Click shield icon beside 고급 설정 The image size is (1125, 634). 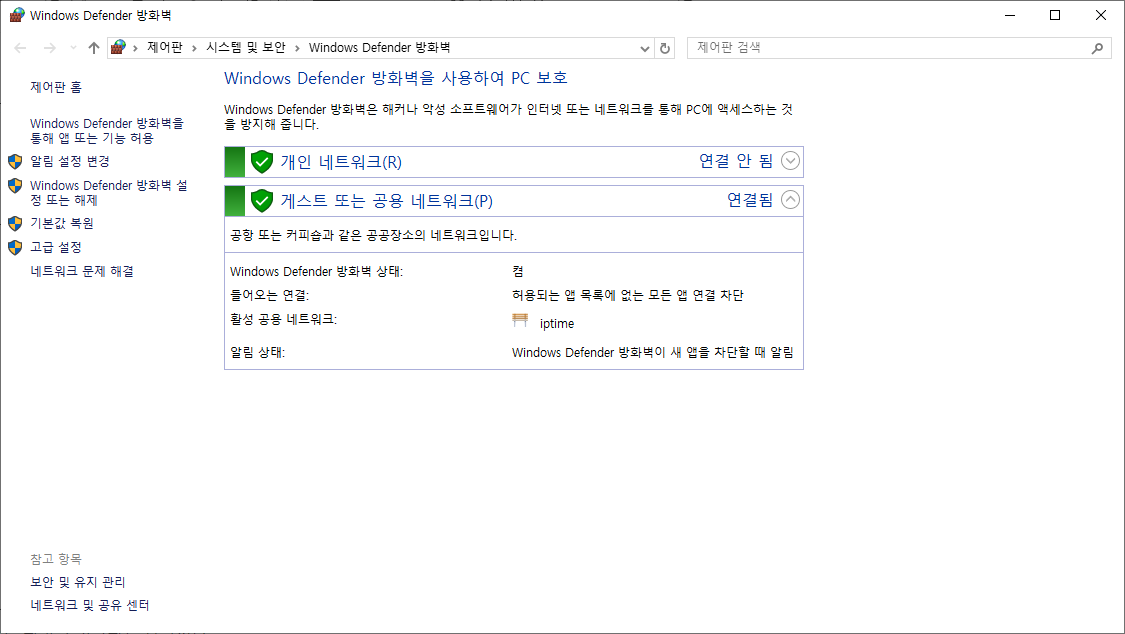coord(15,247)
